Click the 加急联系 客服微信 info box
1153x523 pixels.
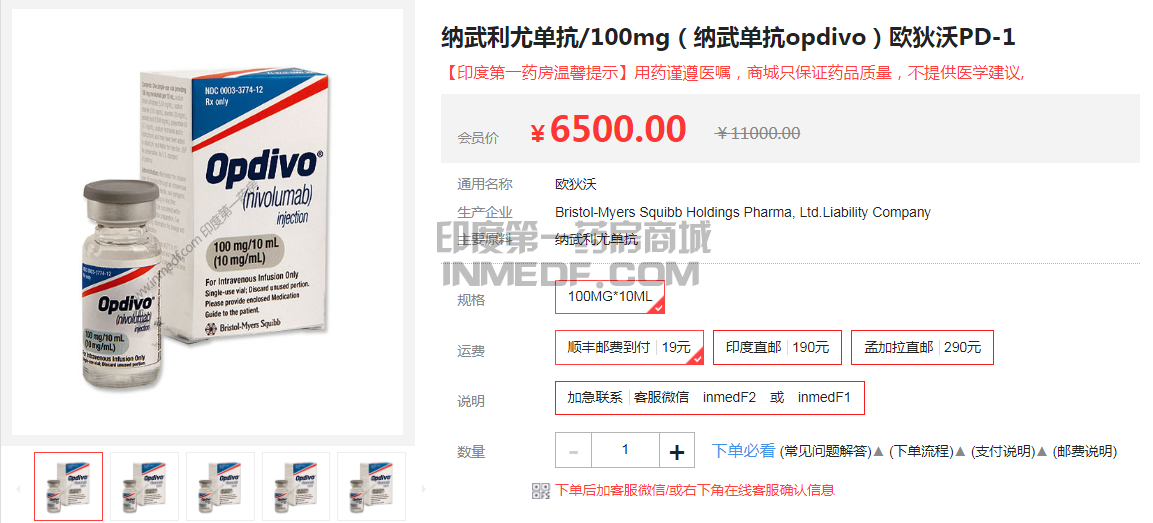pyautogui.click(x=710, y=398)
